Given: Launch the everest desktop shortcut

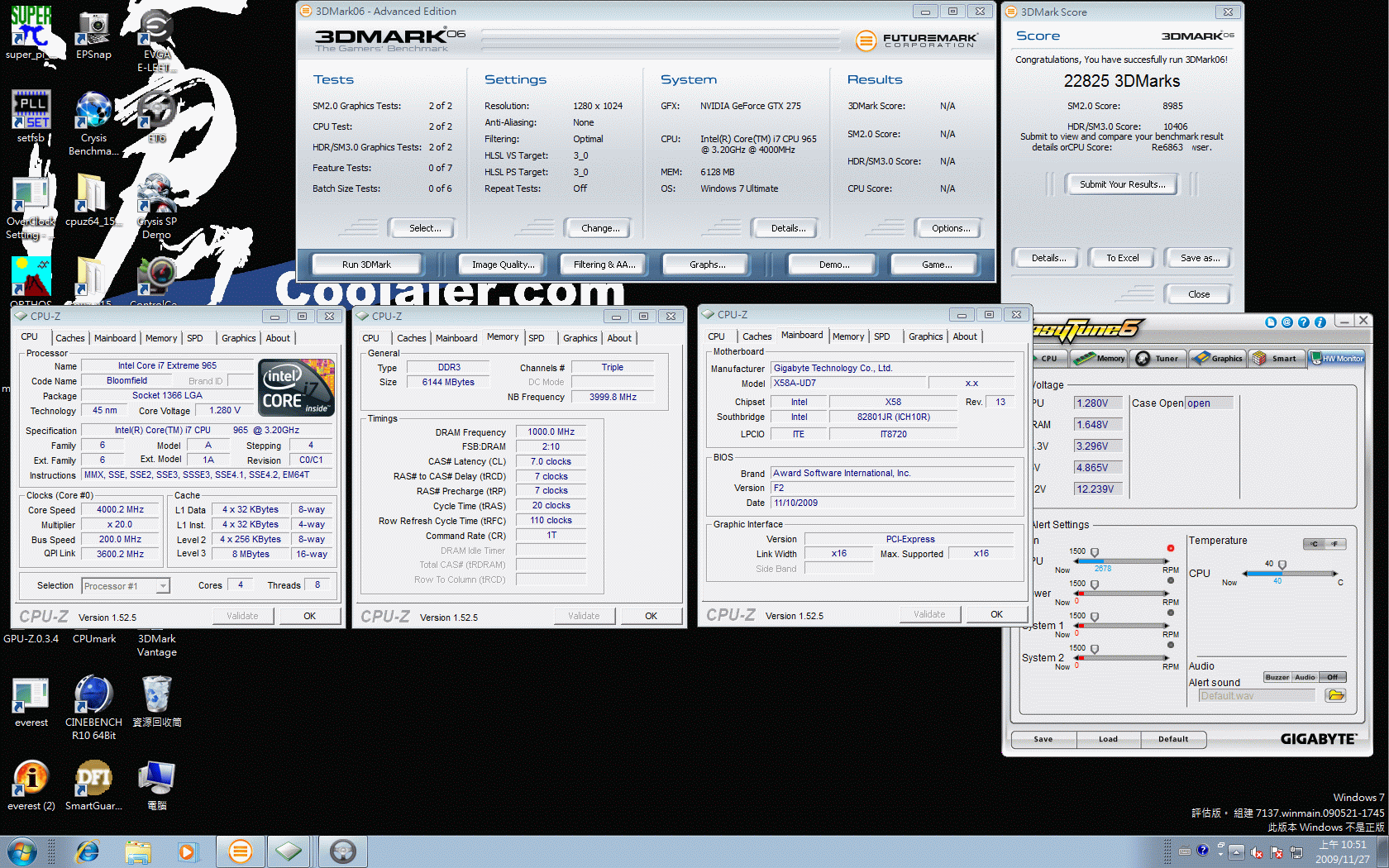Looking at the screenshot, I should (31, 701).
